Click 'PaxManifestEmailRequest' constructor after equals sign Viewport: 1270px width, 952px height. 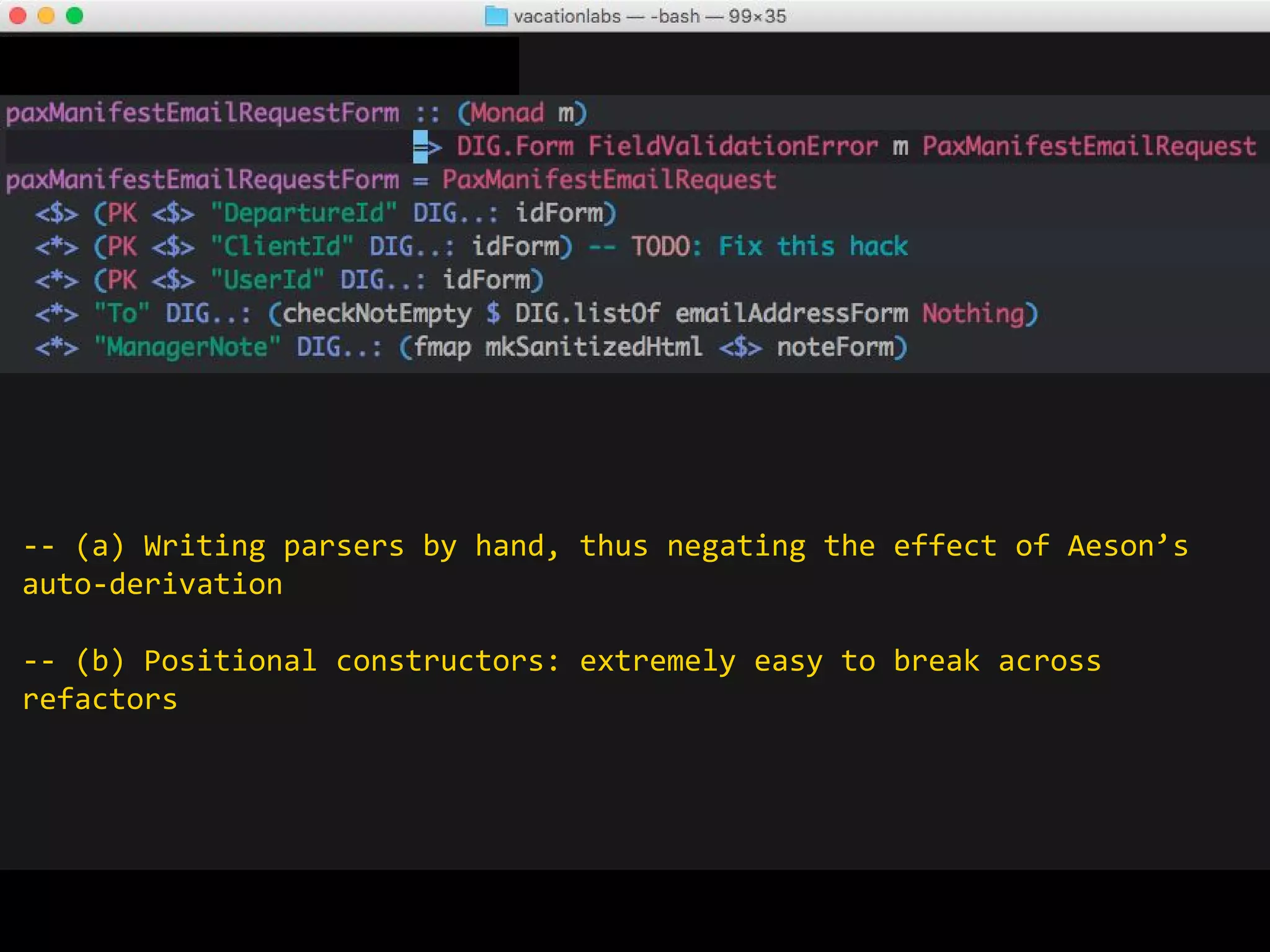(609, 180)
